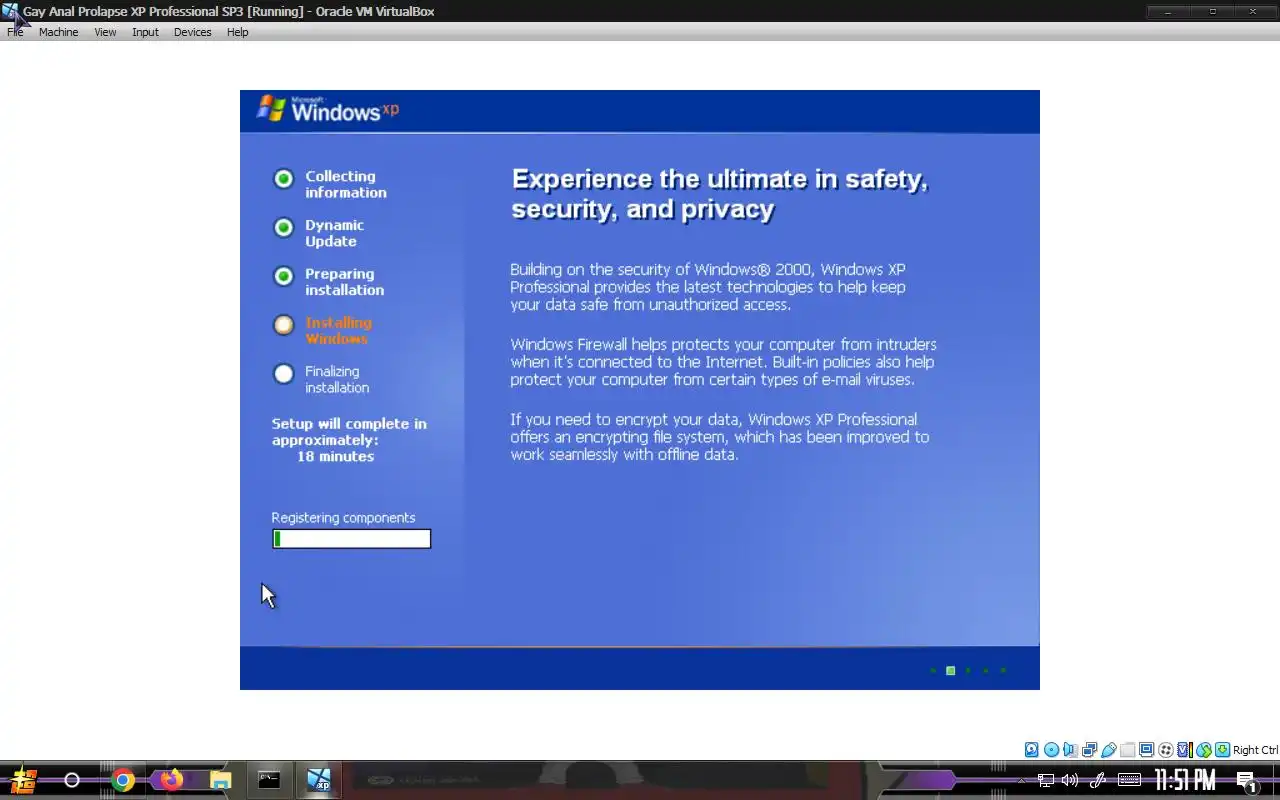The width and height of the screenshot is (1280, 800).
Task: Close the VirtualBox VM window
Action: pos(1254,11)
